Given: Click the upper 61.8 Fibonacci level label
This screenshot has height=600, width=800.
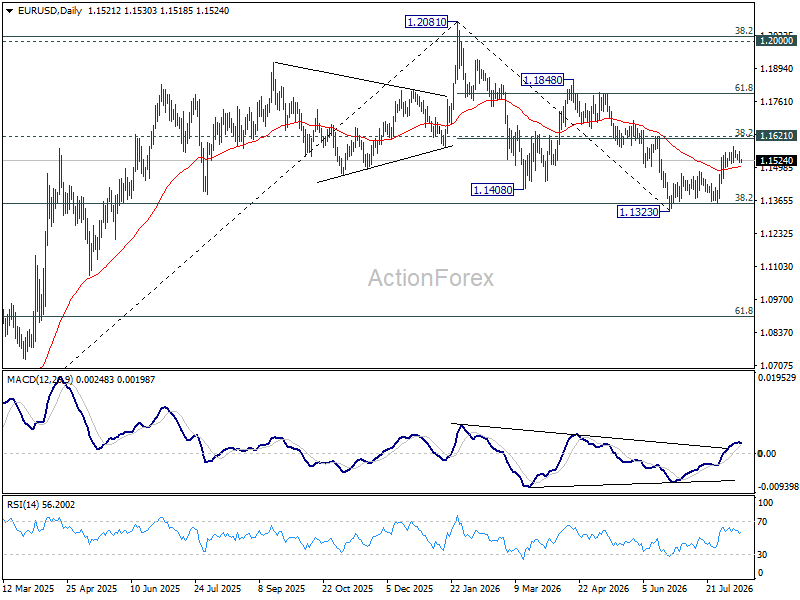Looking at the screenshot, I should (743, 88).
